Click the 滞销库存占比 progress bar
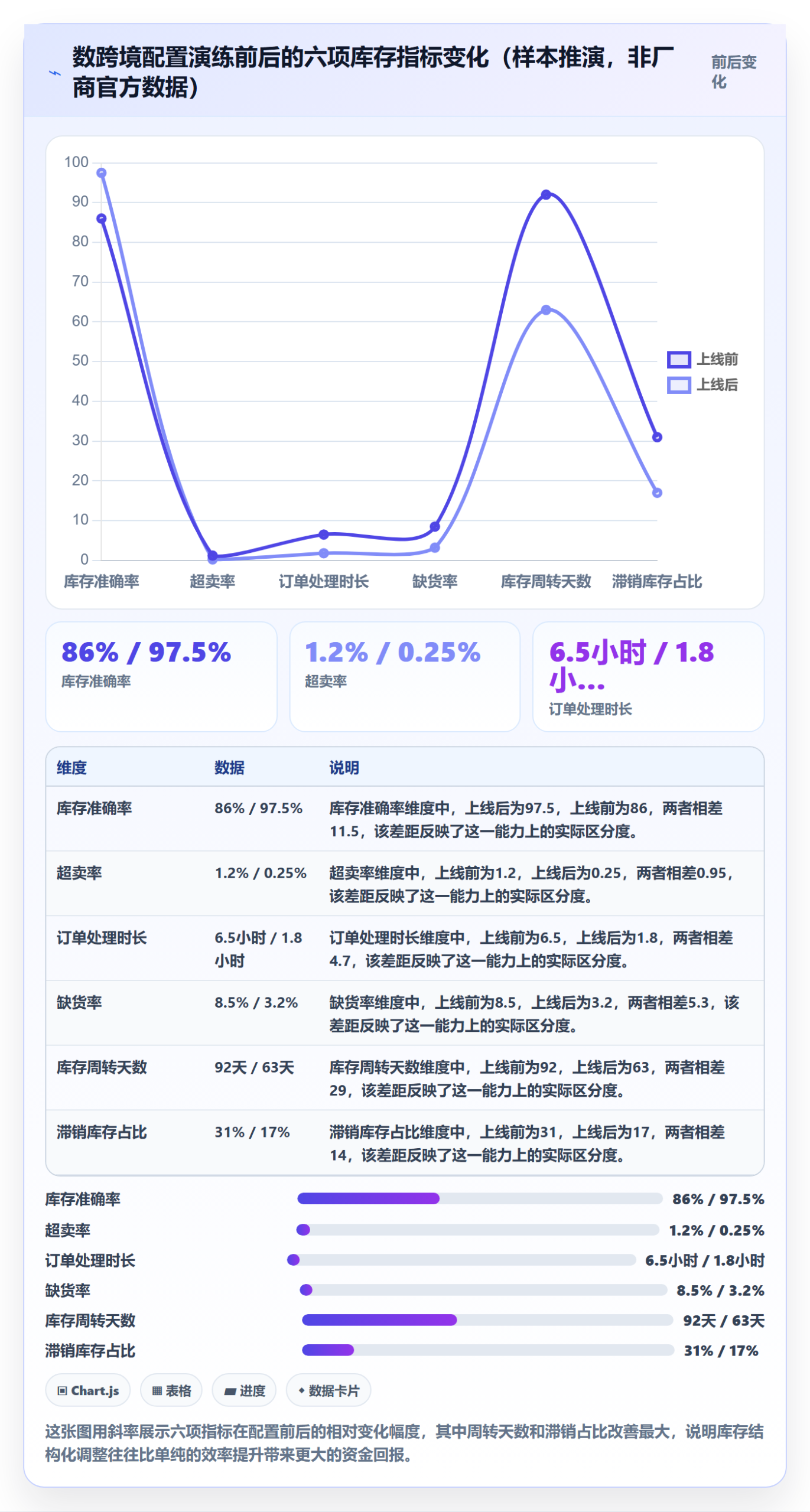Image resolution: width=810 pixels, height=1512 pixels. click(488, 1350)
